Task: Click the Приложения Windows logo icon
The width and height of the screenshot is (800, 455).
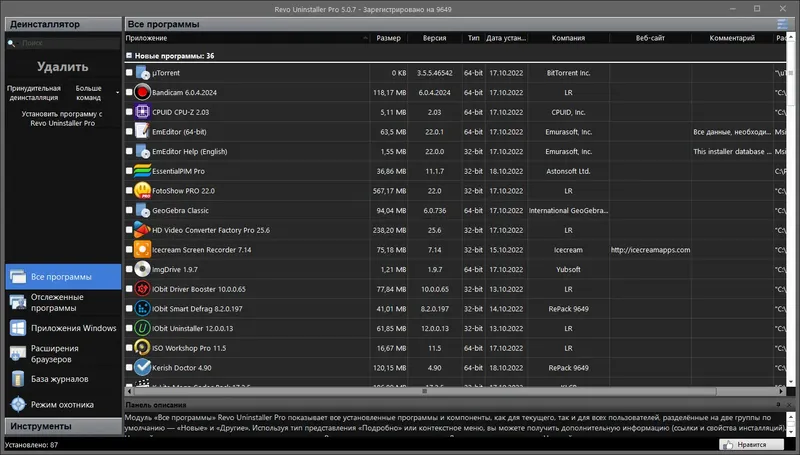Action: tap(18, 328)
